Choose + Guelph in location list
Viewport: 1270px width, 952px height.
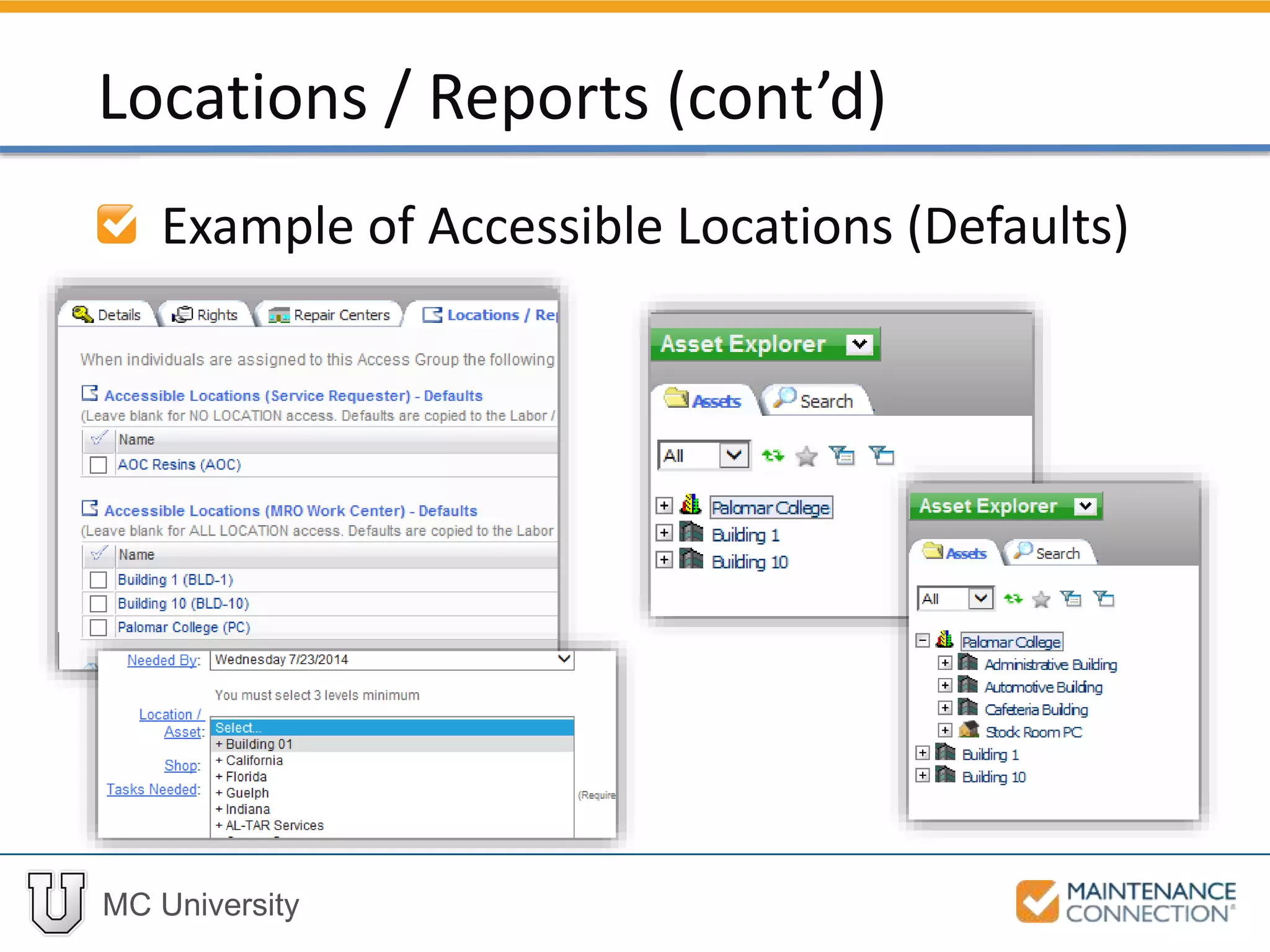coord(393,793)
